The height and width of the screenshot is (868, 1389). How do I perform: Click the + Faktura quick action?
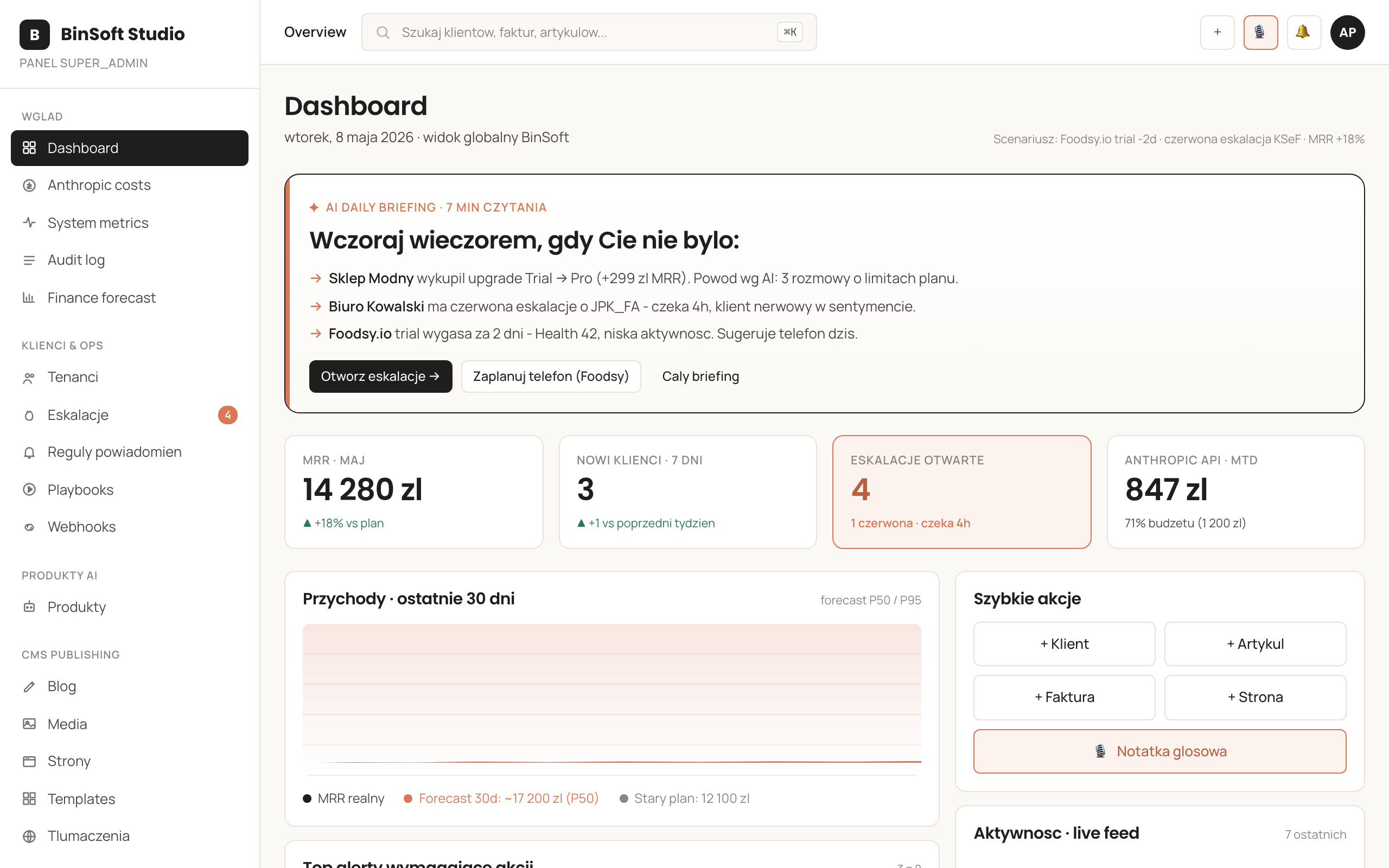[x=1064, y=698]
